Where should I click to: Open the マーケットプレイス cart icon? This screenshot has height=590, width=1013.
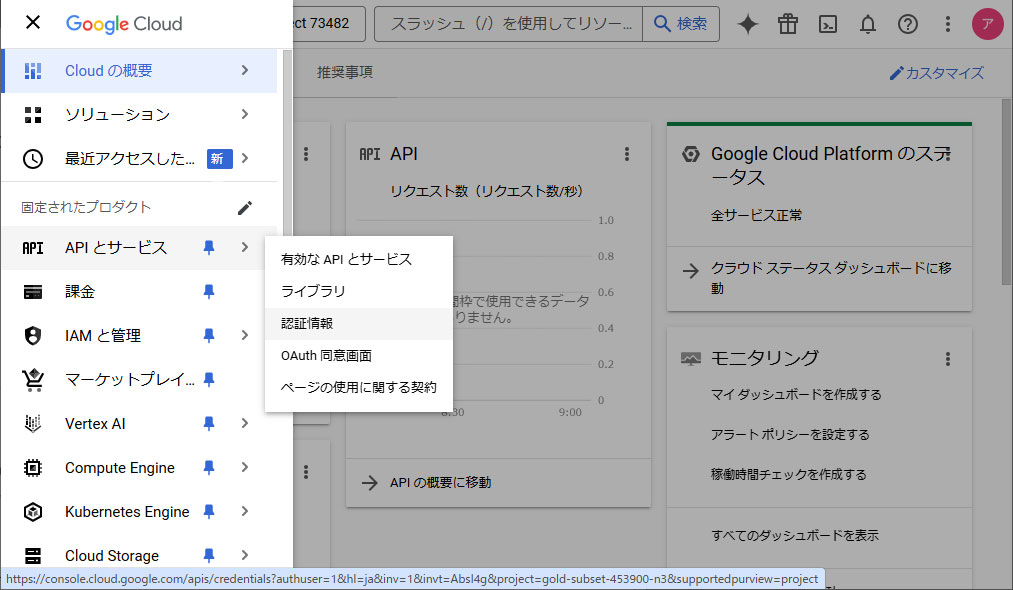click(x=32, y=380)
